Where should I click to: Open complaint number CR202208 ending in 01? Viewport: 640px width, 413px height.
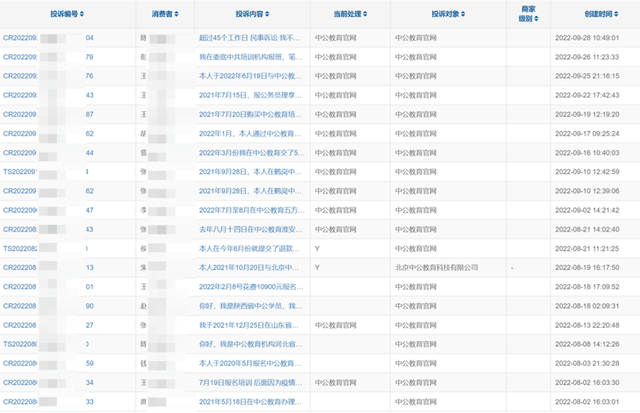(48, 287)
